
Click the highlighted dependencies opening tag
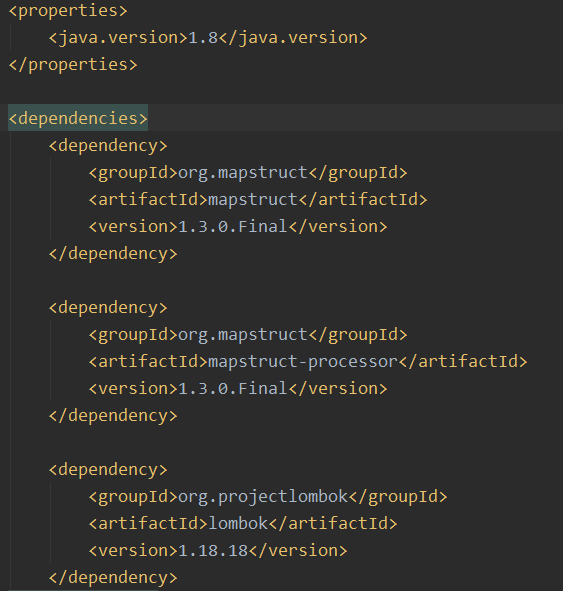tap(78, 118)
